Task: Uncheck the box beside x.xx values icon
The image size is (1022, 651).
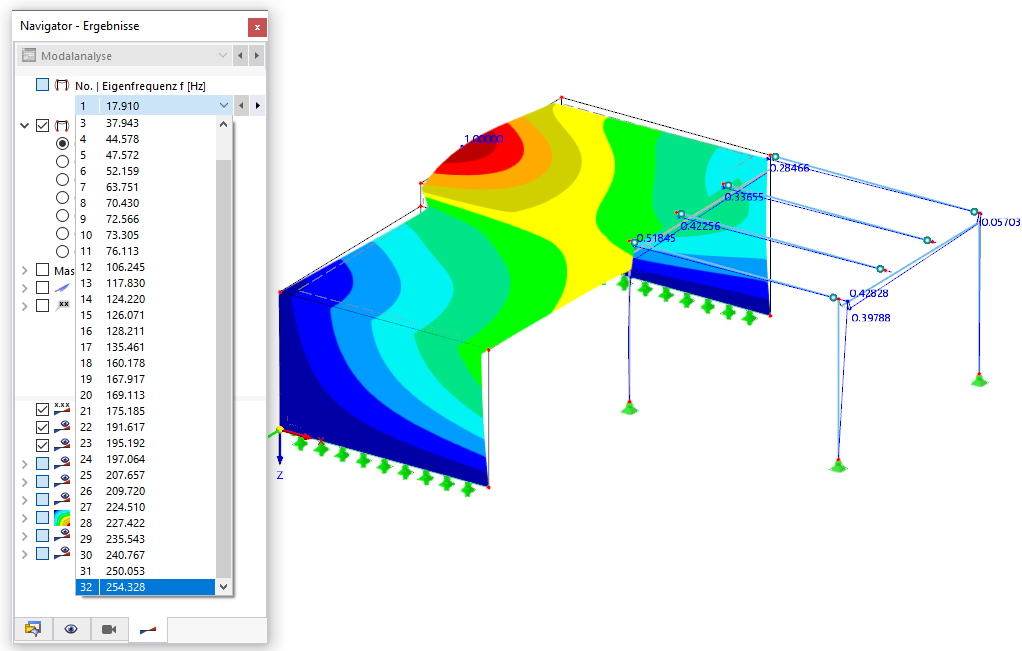Action: pos(42,409)
